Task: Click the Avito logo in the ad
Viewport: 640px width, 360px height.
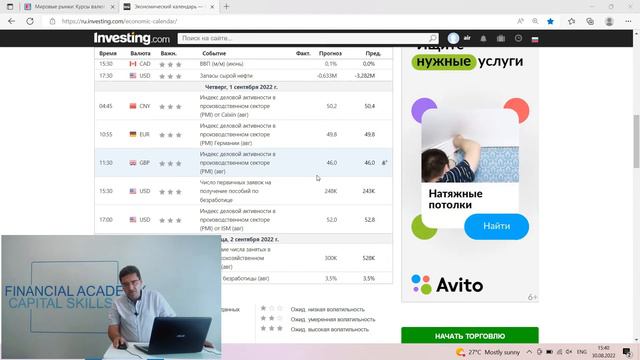Action: pyautogui.click(x=447, y=284)
